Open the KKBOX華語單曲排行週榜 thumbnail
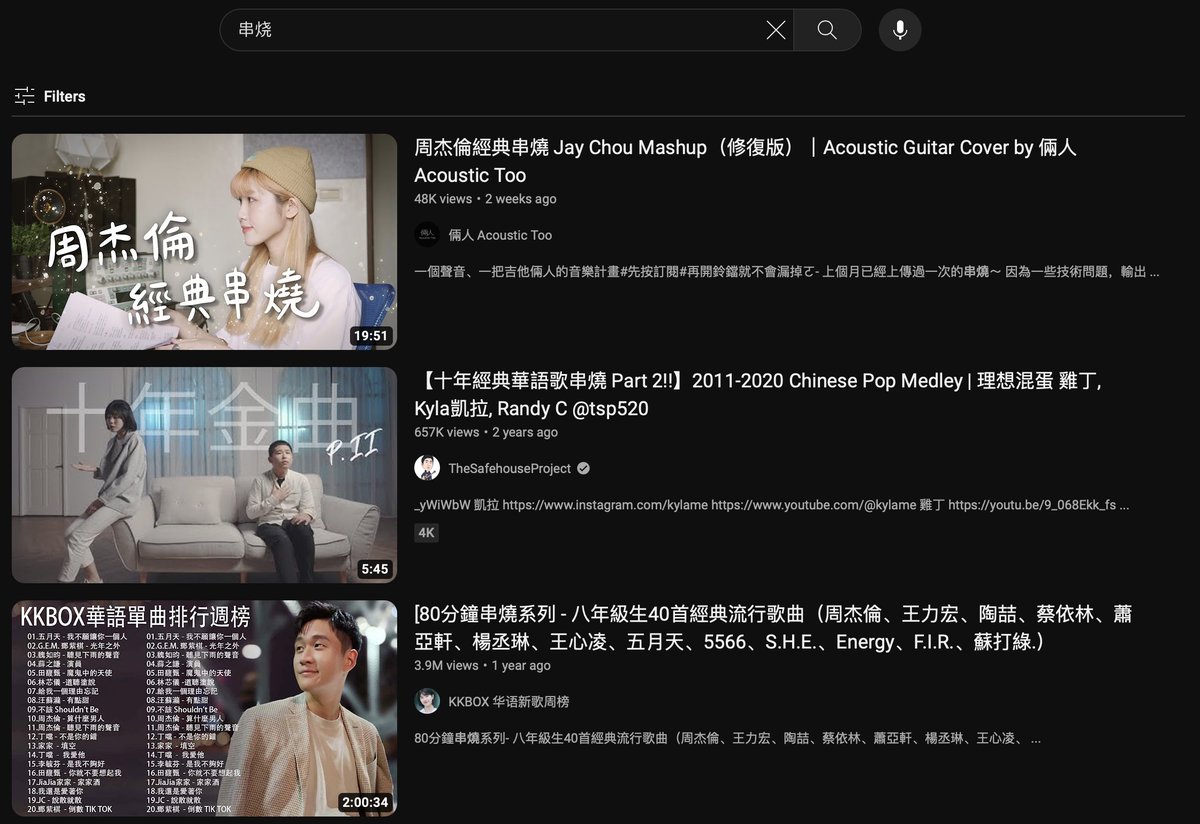Image resolution: width=1200 pixels, height=824 pixels. pos(204,708)
